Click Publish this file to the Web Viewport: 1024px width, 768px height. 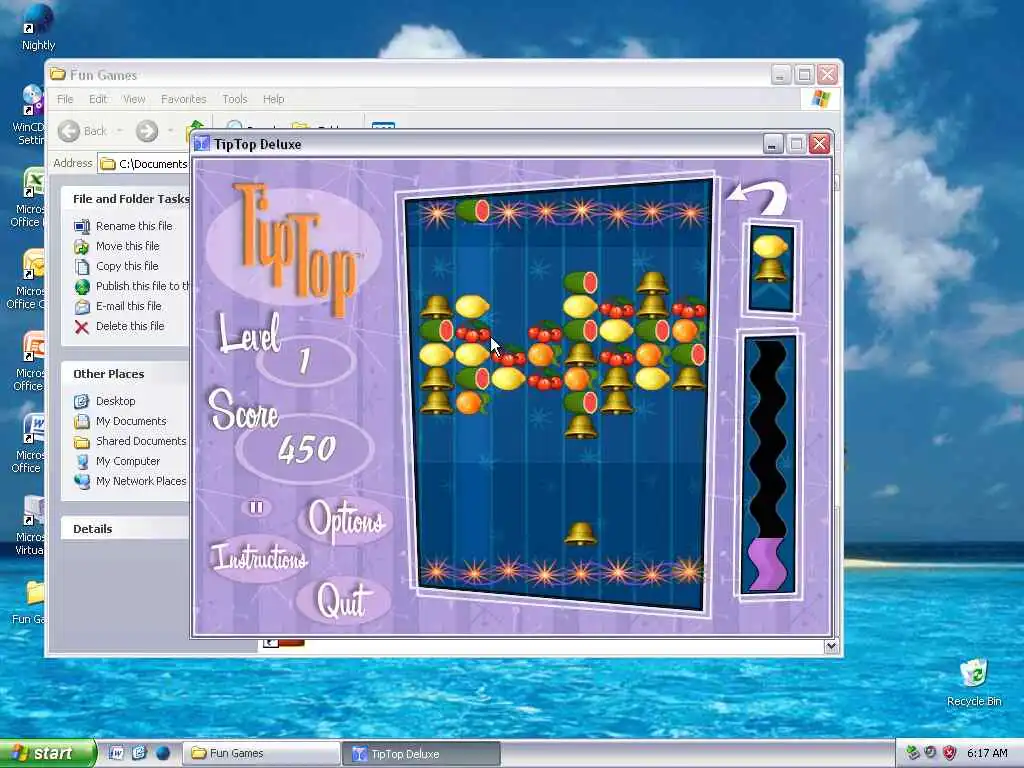click(142, 286)
